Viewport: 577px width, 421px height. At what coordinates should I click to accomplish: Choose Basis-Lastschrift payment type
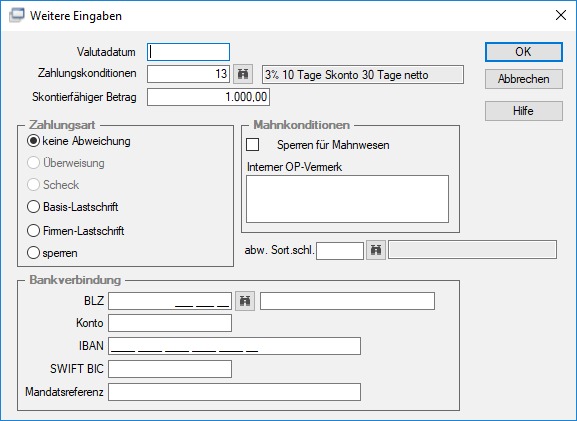coord(73,207)
